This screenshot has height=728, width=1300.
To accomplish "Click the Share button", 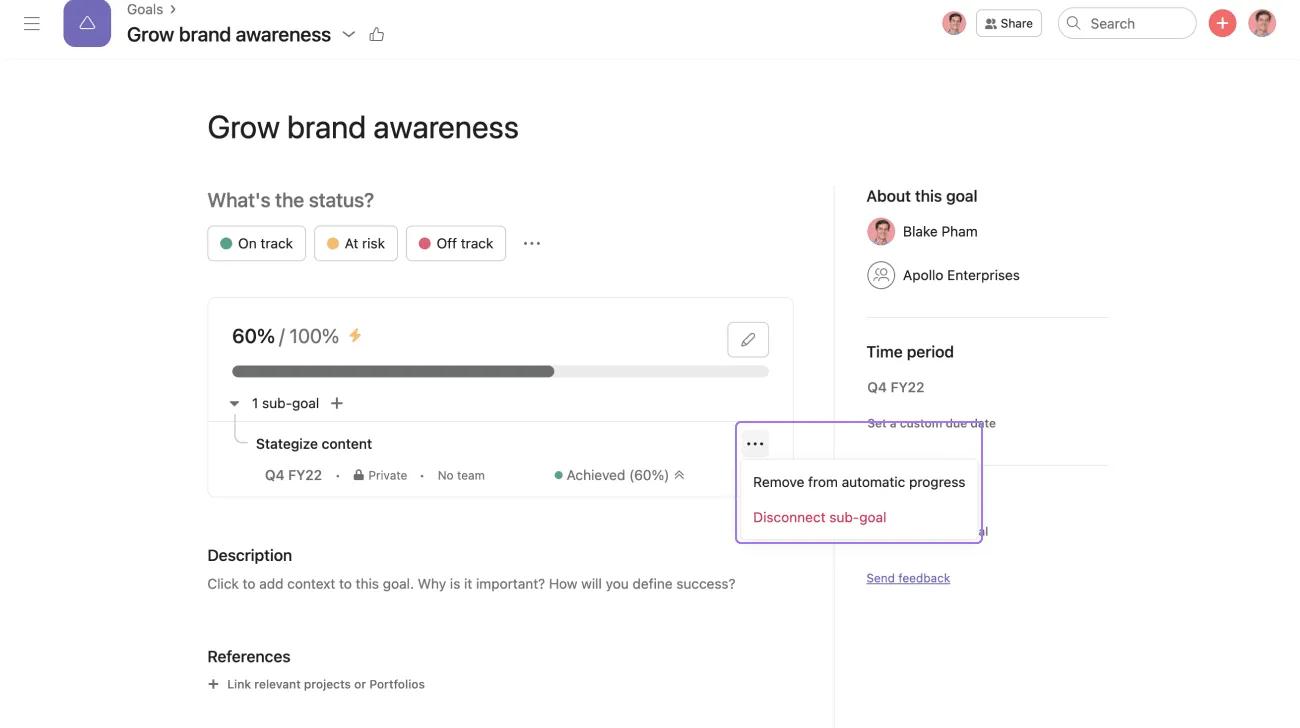I will pos(1008,23).
